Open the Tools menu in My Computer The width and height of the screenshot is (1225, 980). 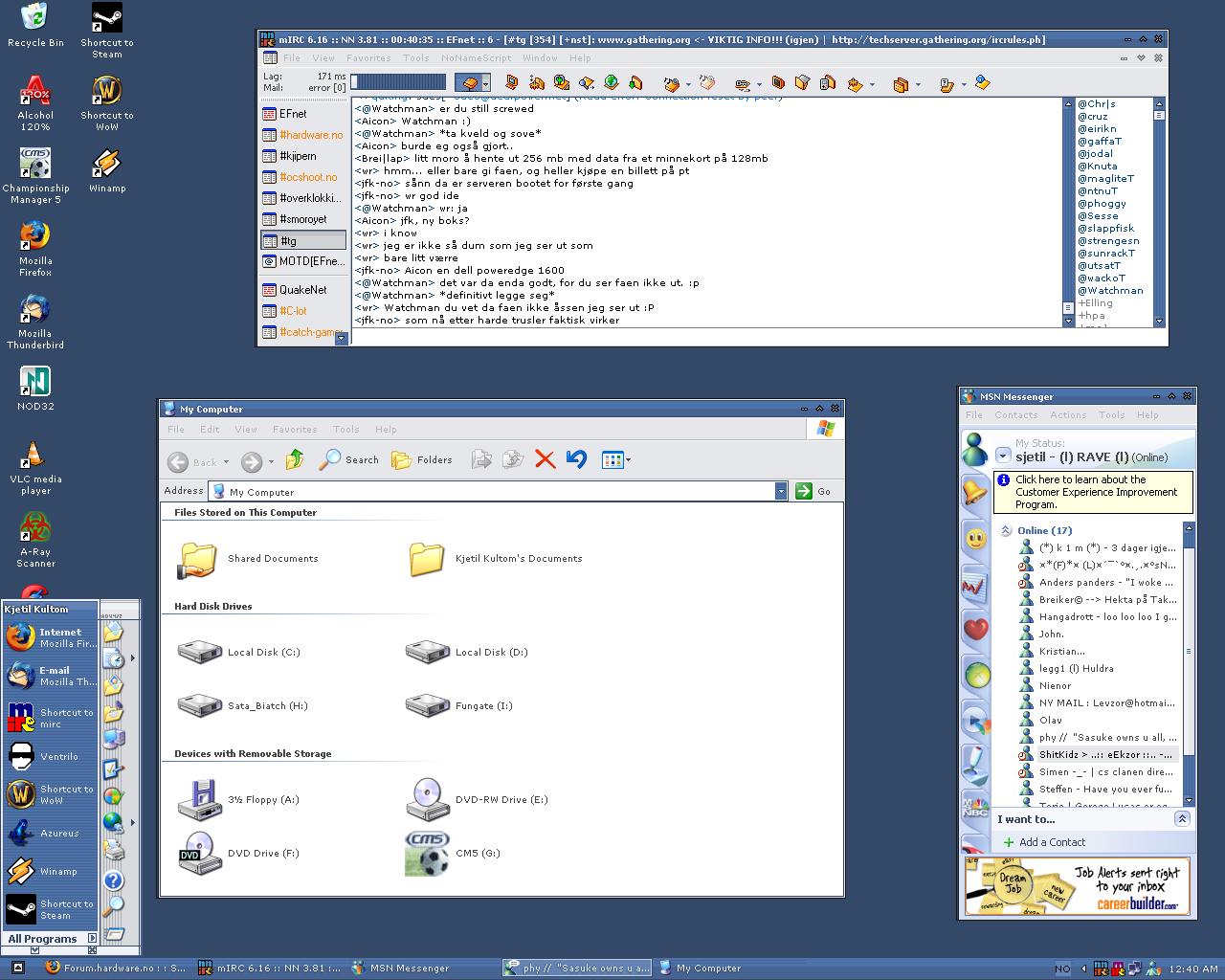tap(345, 430)
